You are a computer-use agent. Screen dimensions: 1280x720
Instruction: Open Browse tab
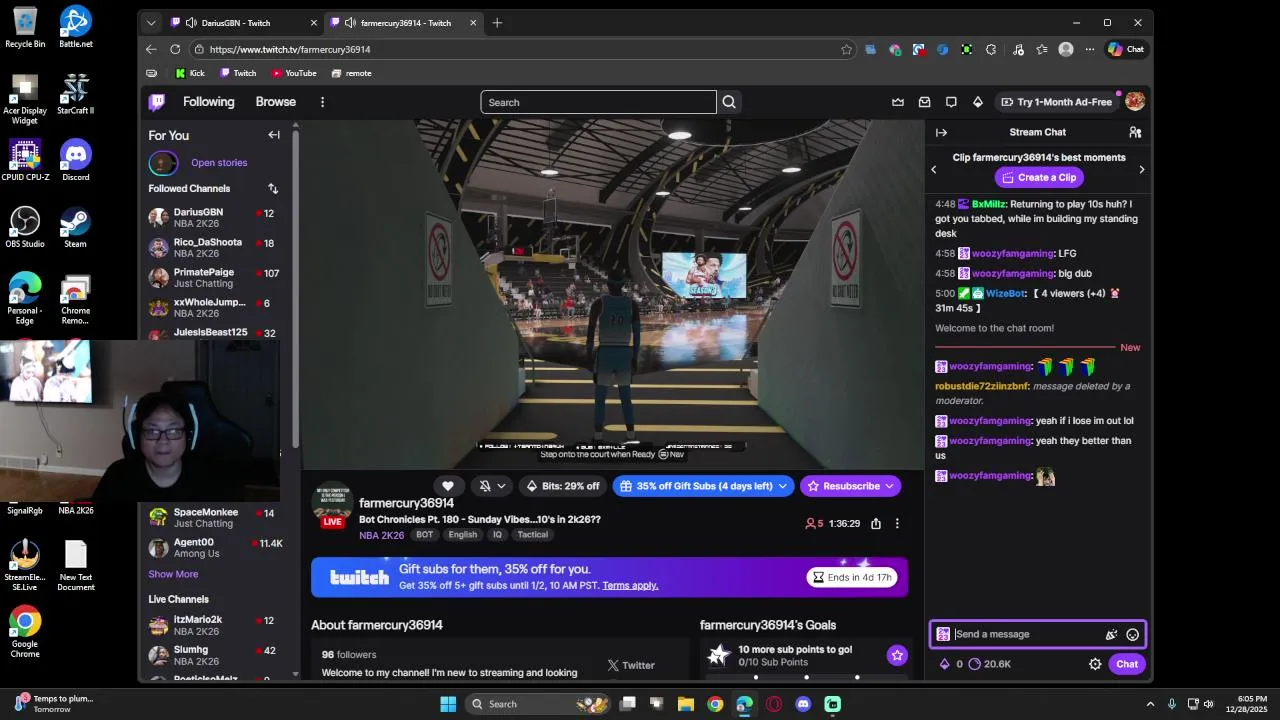[275, 102]
